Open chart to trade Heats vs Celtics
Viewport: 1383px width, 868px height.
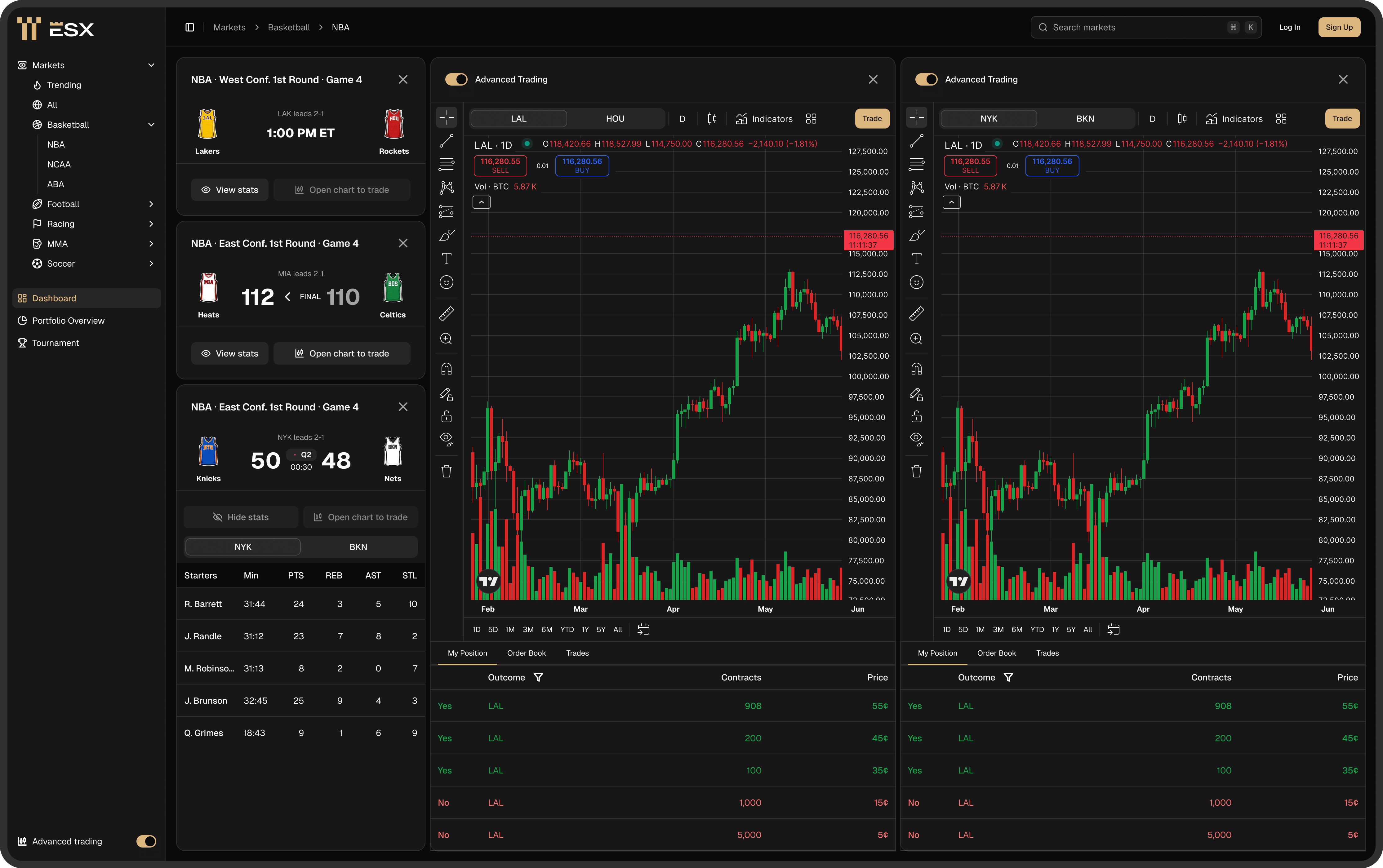pos(342,353)
